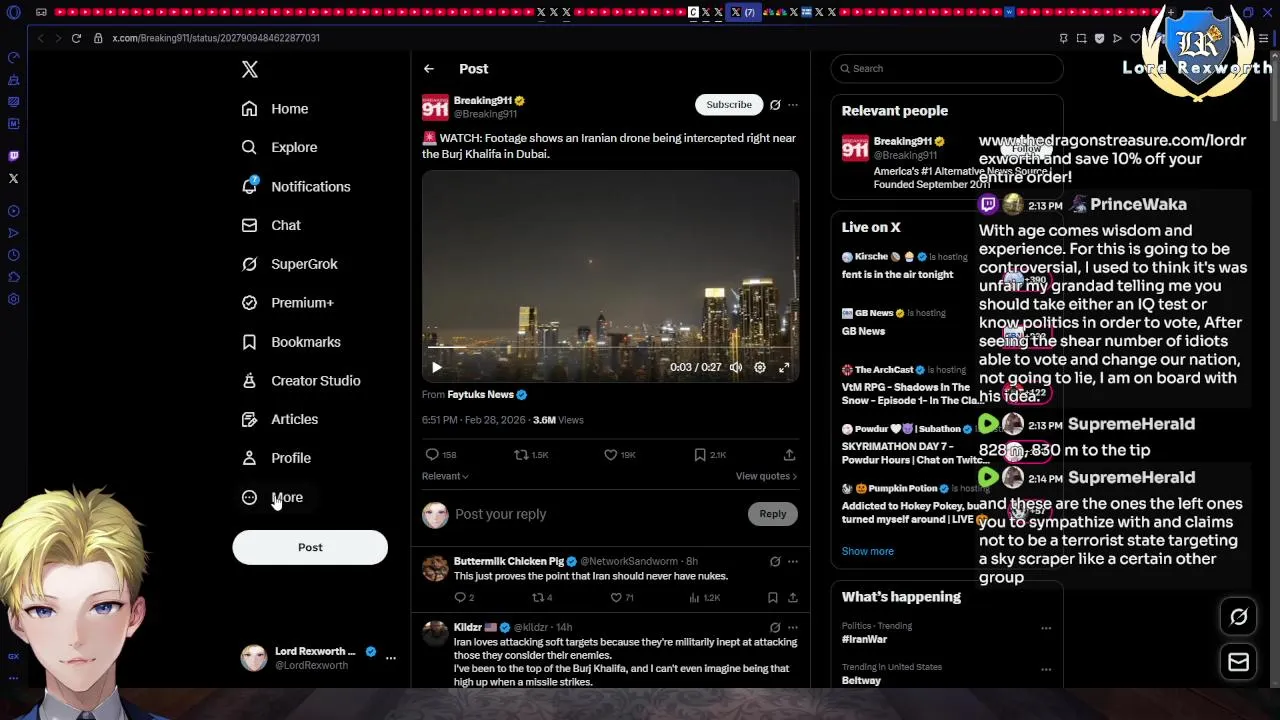This screenshot has height=720, width=1280.
Task: Open Bookmarks from the sidebar
Action: click(x=291, y=342)
